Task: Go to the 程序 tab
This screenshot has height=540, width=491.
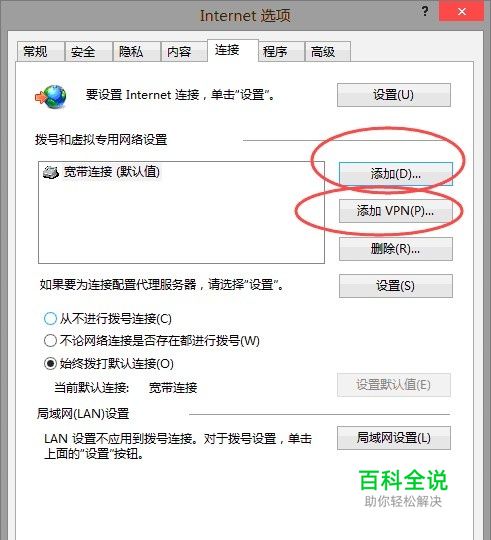Action: (281, 52)
